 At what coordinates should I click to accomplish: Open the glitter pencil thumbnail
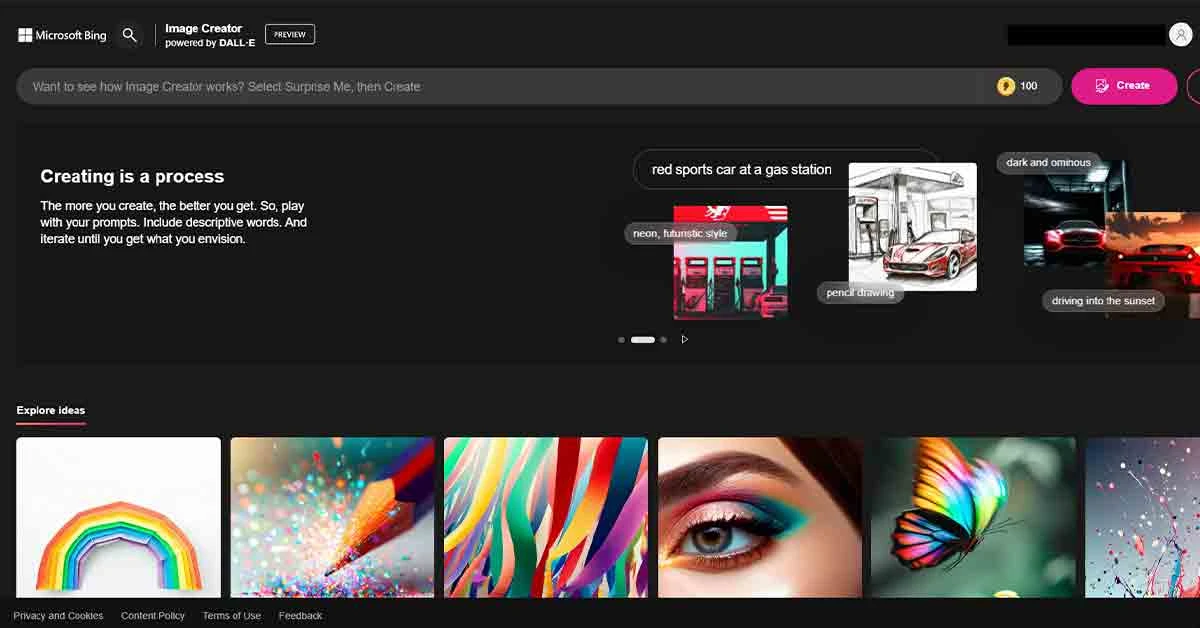(332, 517)
